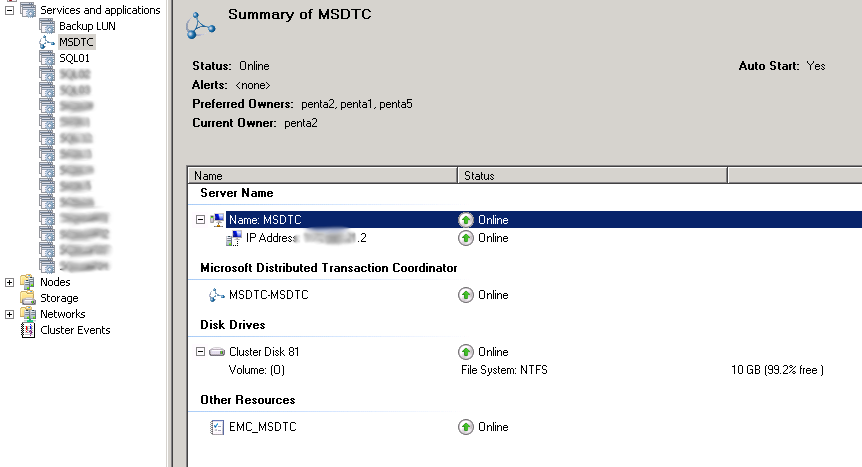Sort by the Name column header

pyautogui.click(x=323, y=175)
